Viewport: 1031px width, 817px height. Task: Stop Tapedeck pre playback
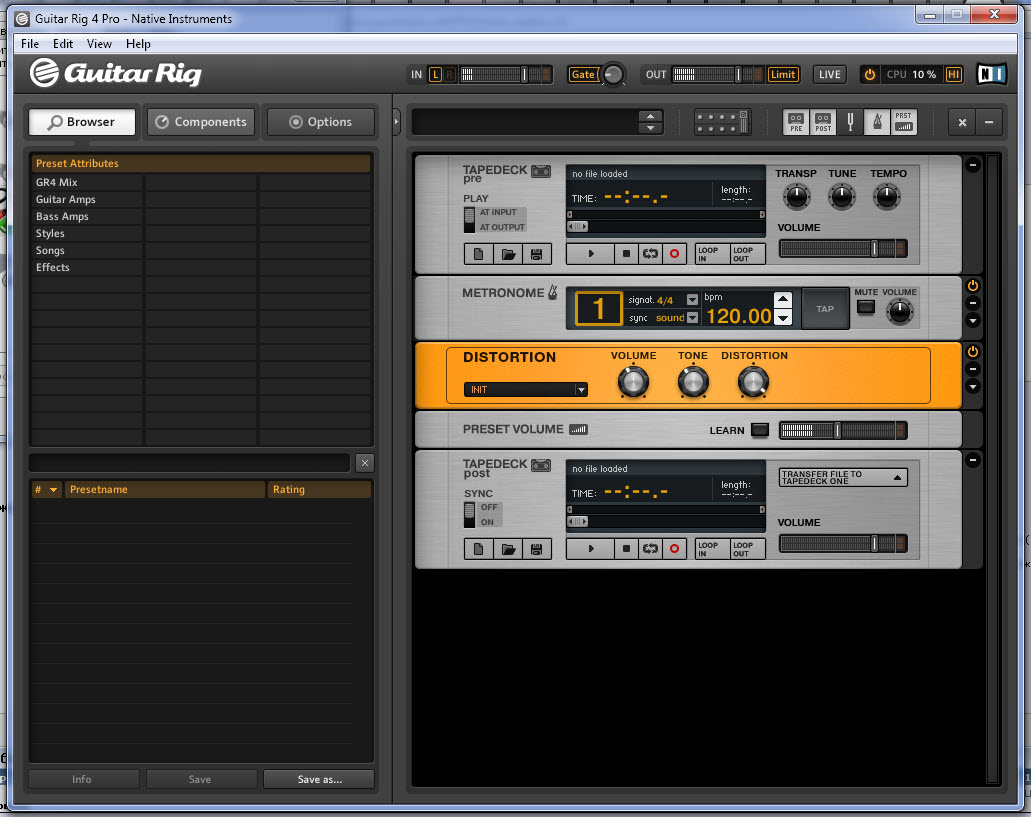[626, 254]
